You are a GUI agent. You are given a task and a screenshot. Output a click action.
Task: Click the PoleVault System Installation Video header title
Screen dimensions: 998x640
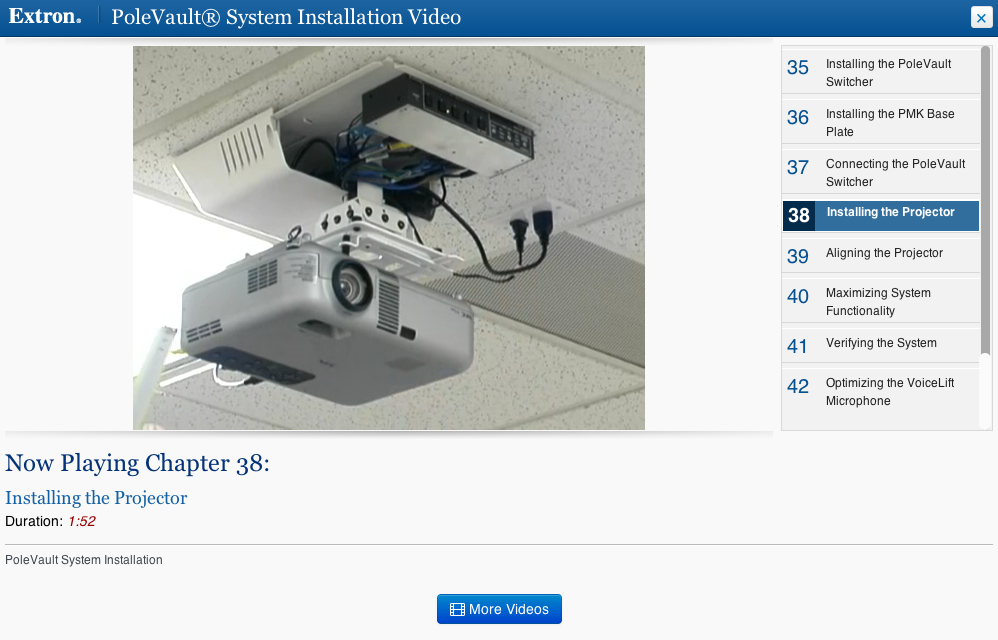coord(286,17)
